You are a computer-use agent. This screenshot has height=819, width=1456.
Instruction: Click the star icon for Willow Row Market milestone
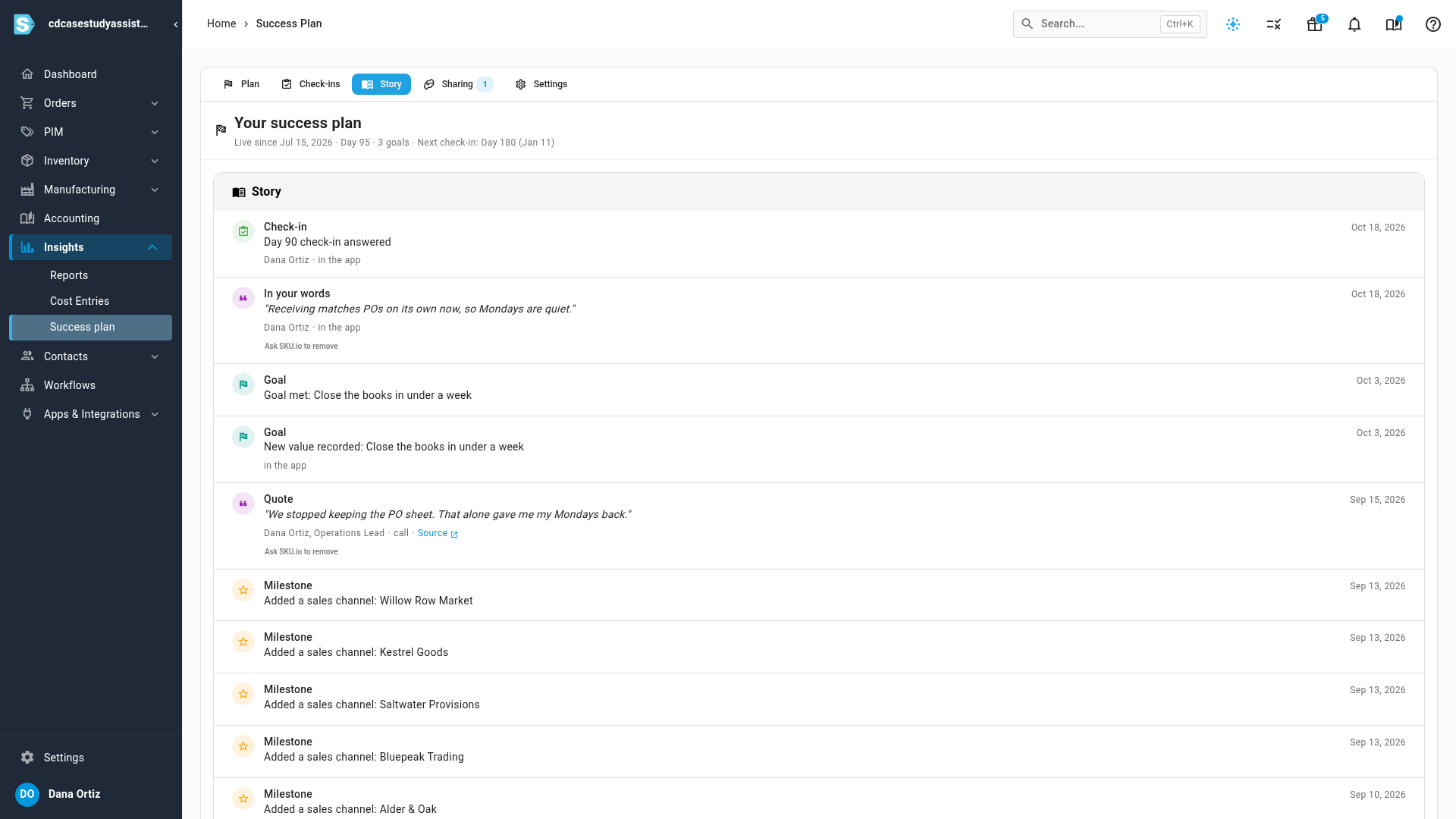tap(243, 590)
